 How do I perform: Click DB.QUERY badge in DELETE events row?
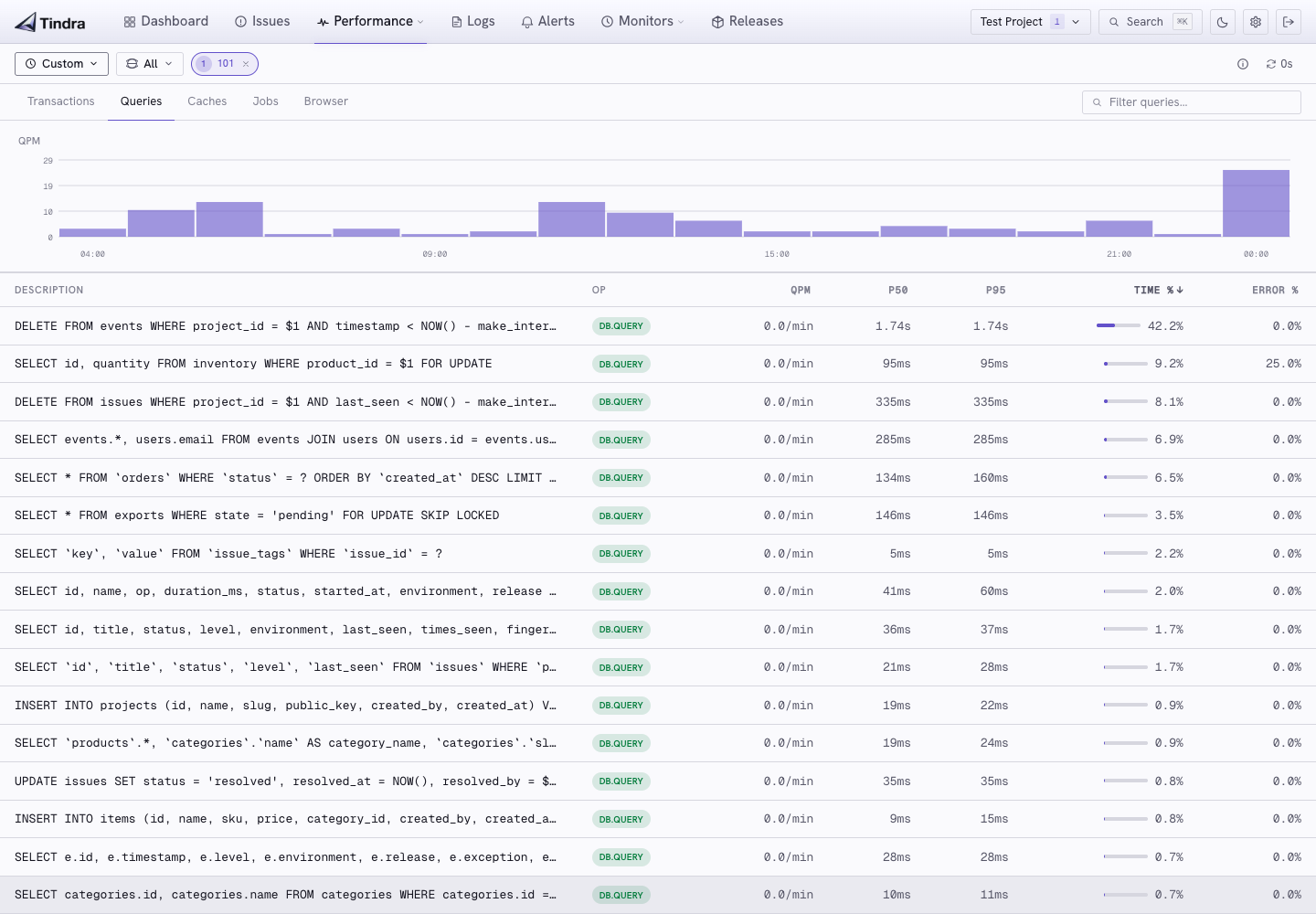click(x=621, y=326)
